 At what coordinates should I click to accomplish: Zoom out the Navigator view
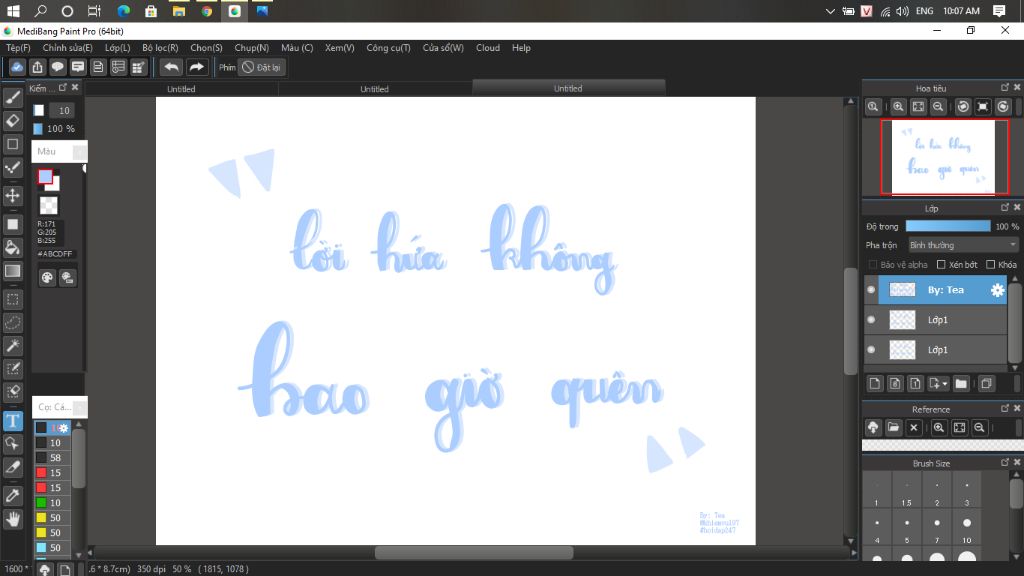pos(938,107)
